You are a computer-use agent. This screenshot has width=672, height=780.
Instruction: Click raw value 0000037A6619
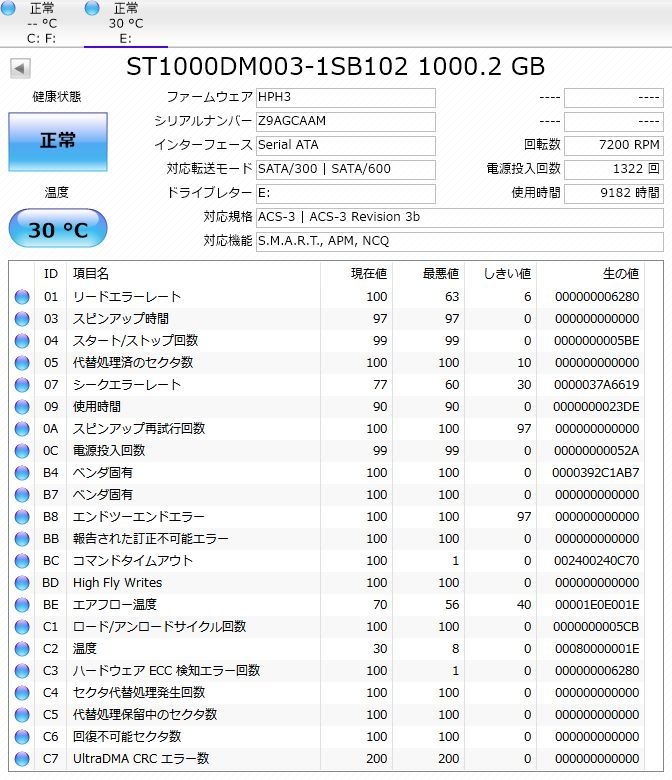click(596, 385)
